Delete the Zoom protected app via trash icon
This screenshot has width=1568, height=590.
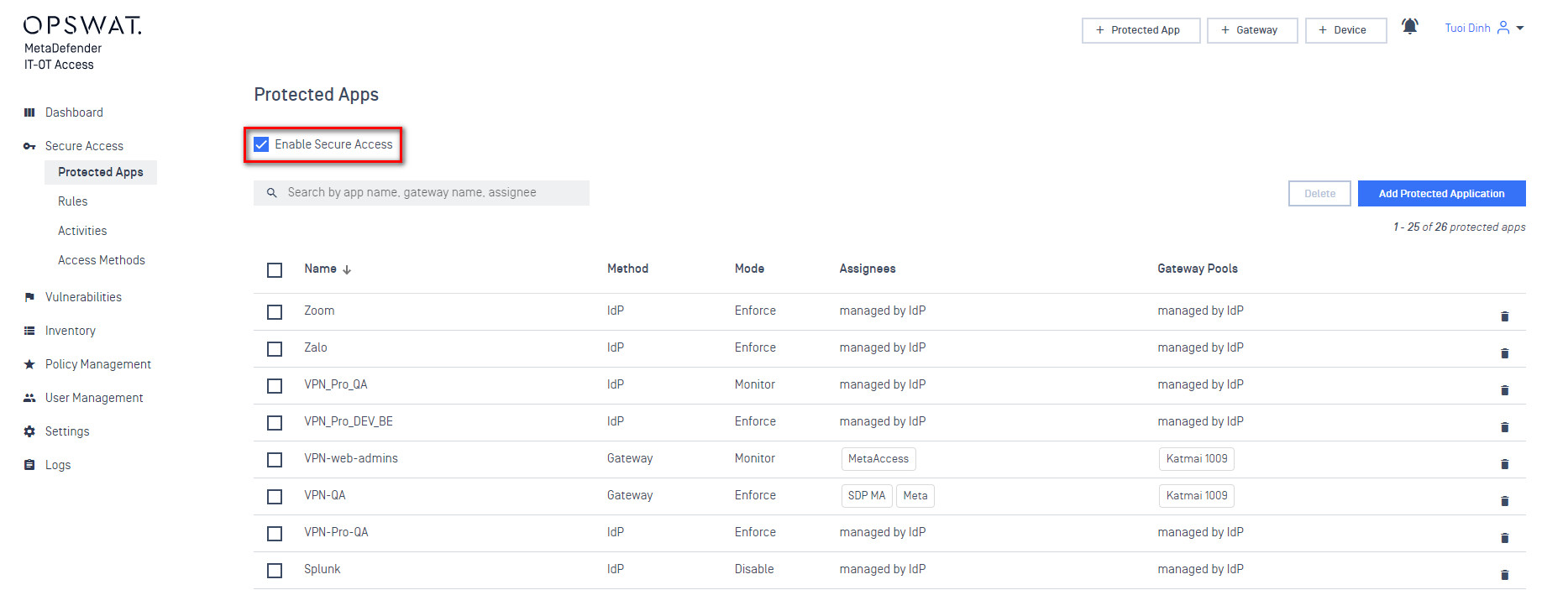click(1504, 316)
